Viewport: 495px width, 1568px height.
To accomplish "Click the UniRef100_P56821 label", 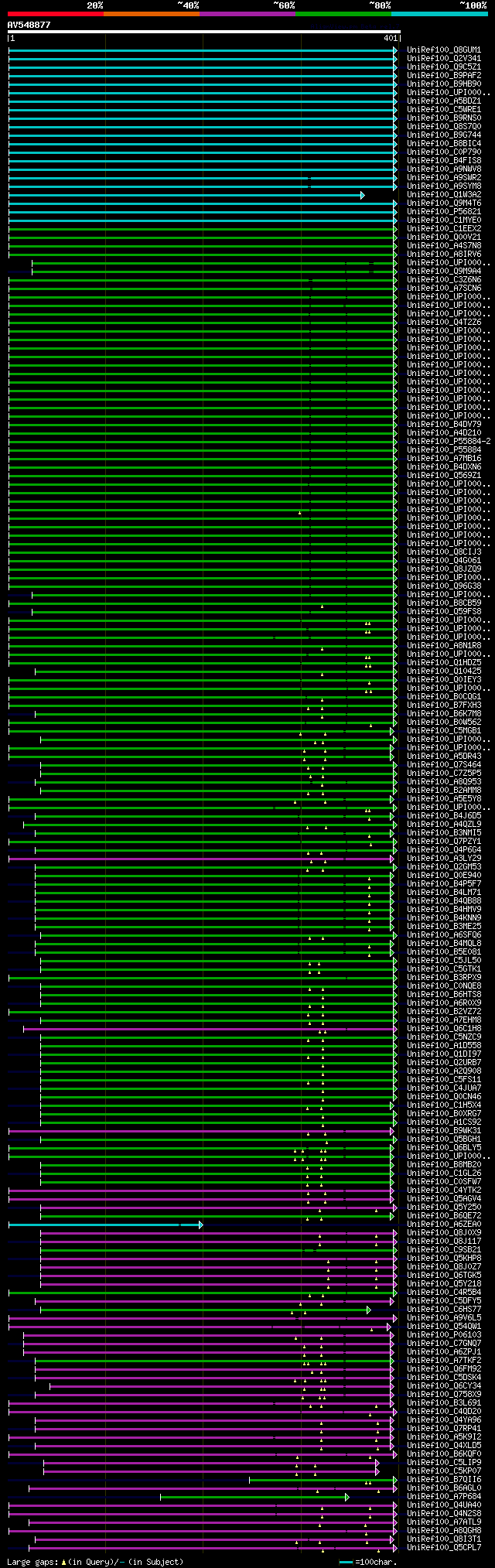I will coord(444,212).
